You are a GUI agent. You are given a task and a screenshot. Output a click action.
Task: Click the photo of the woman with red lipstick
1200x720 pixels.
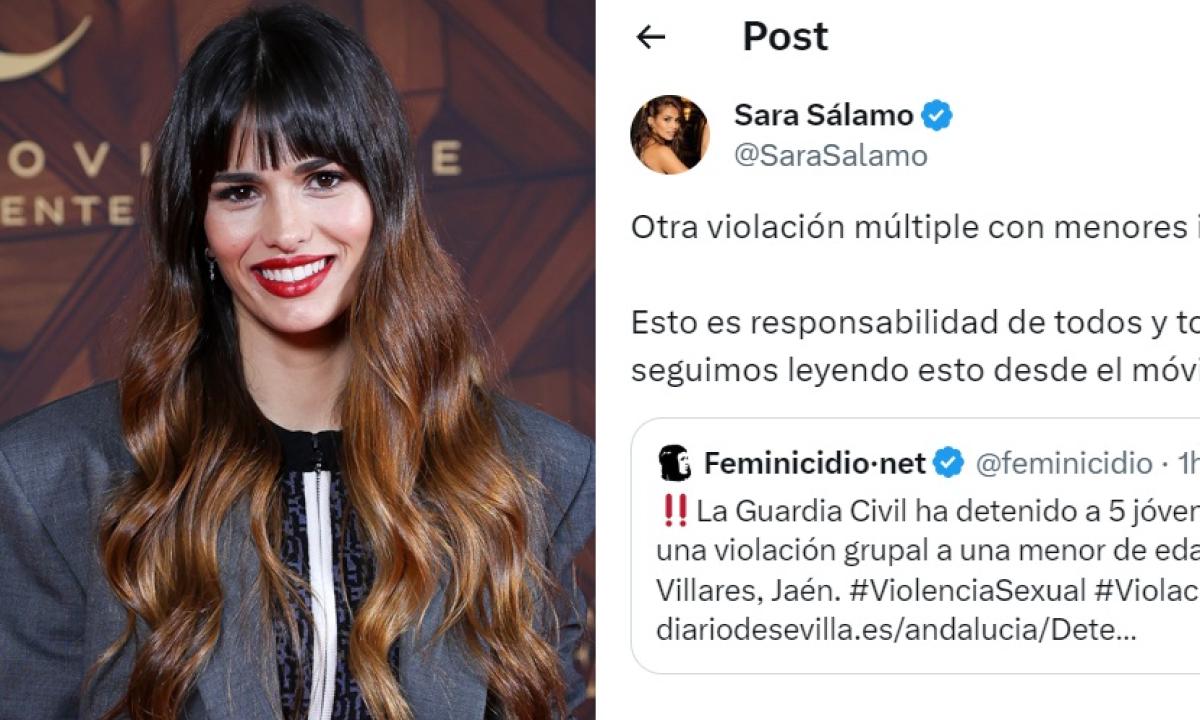click(297, 360)
